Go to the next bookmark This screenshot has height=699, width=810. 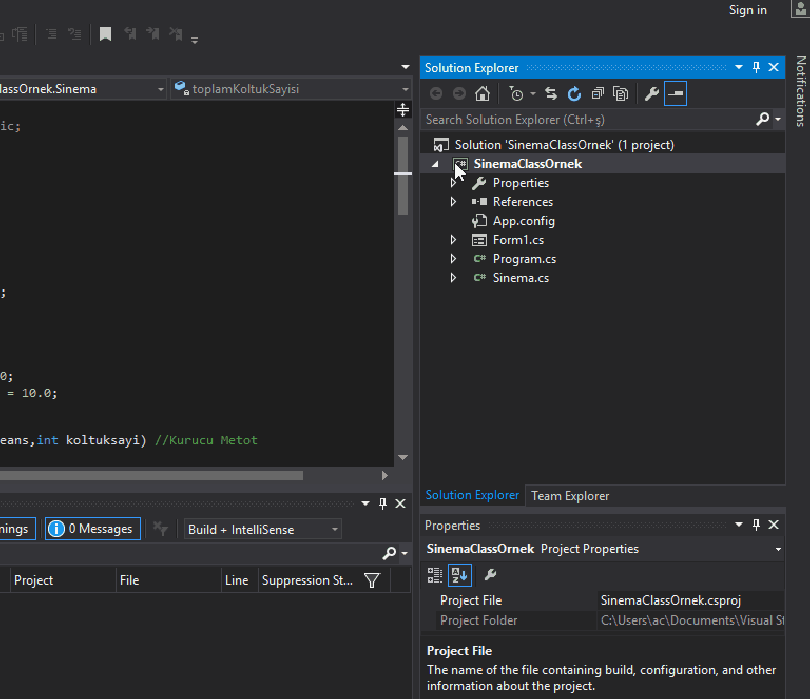[153, 34]
